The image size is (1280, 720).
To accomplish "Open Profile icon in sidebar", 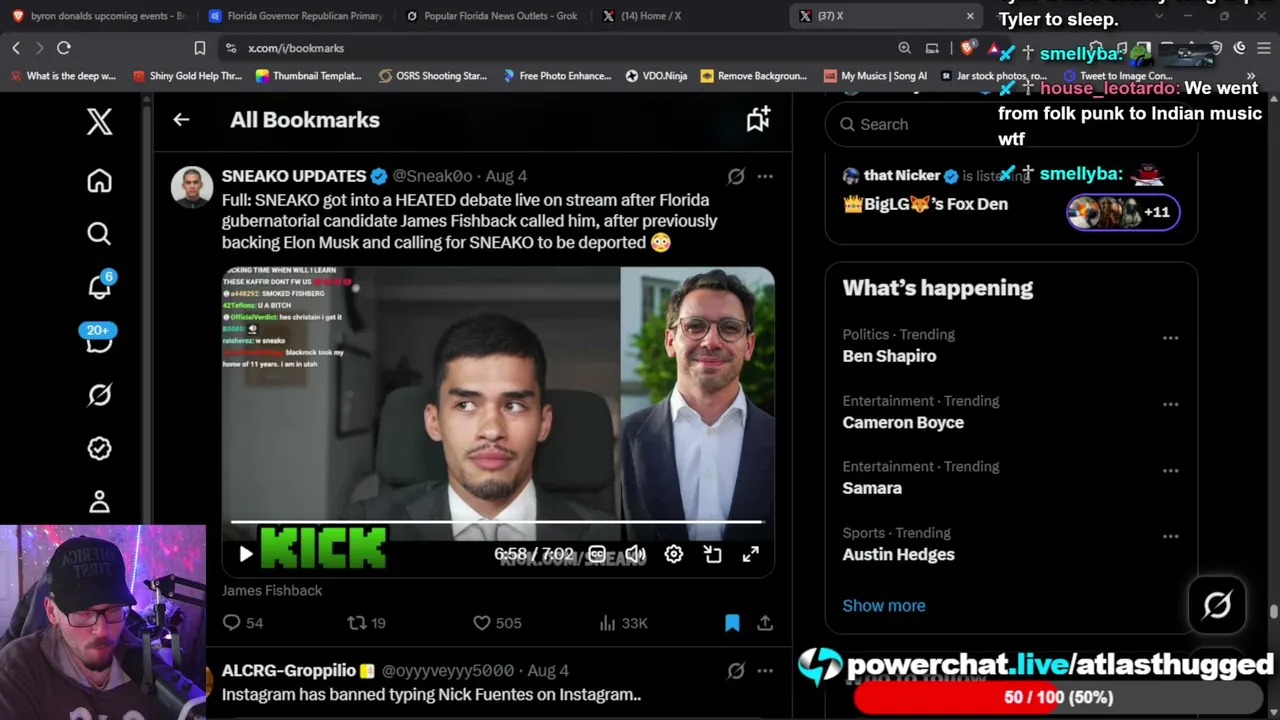I will point(99,501).
